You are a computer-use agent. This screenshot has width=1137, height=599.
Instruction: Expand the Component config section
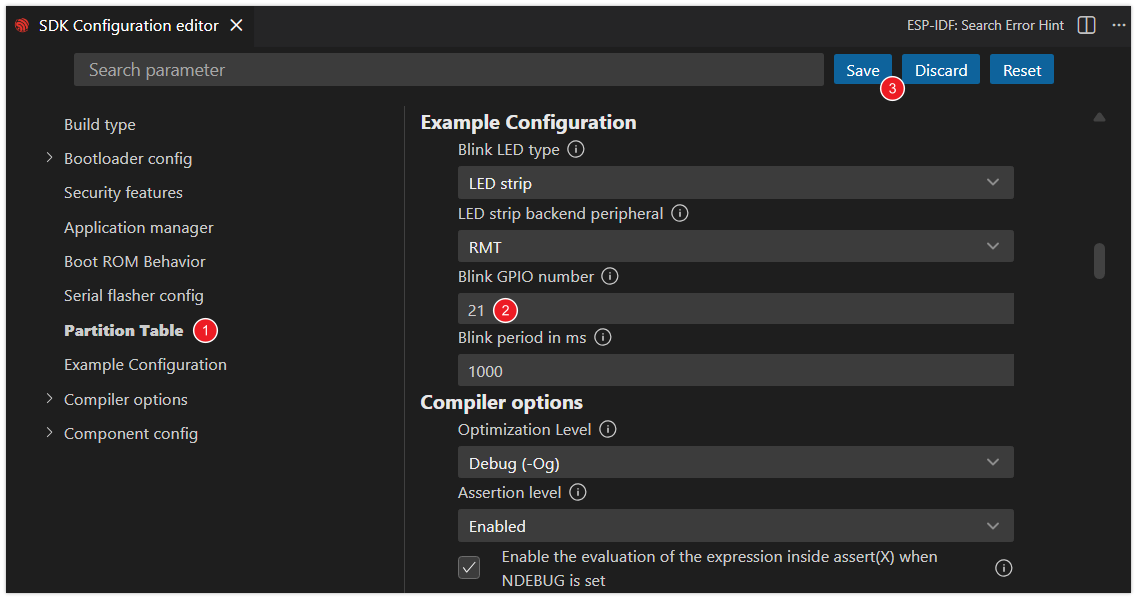(49, 433)
